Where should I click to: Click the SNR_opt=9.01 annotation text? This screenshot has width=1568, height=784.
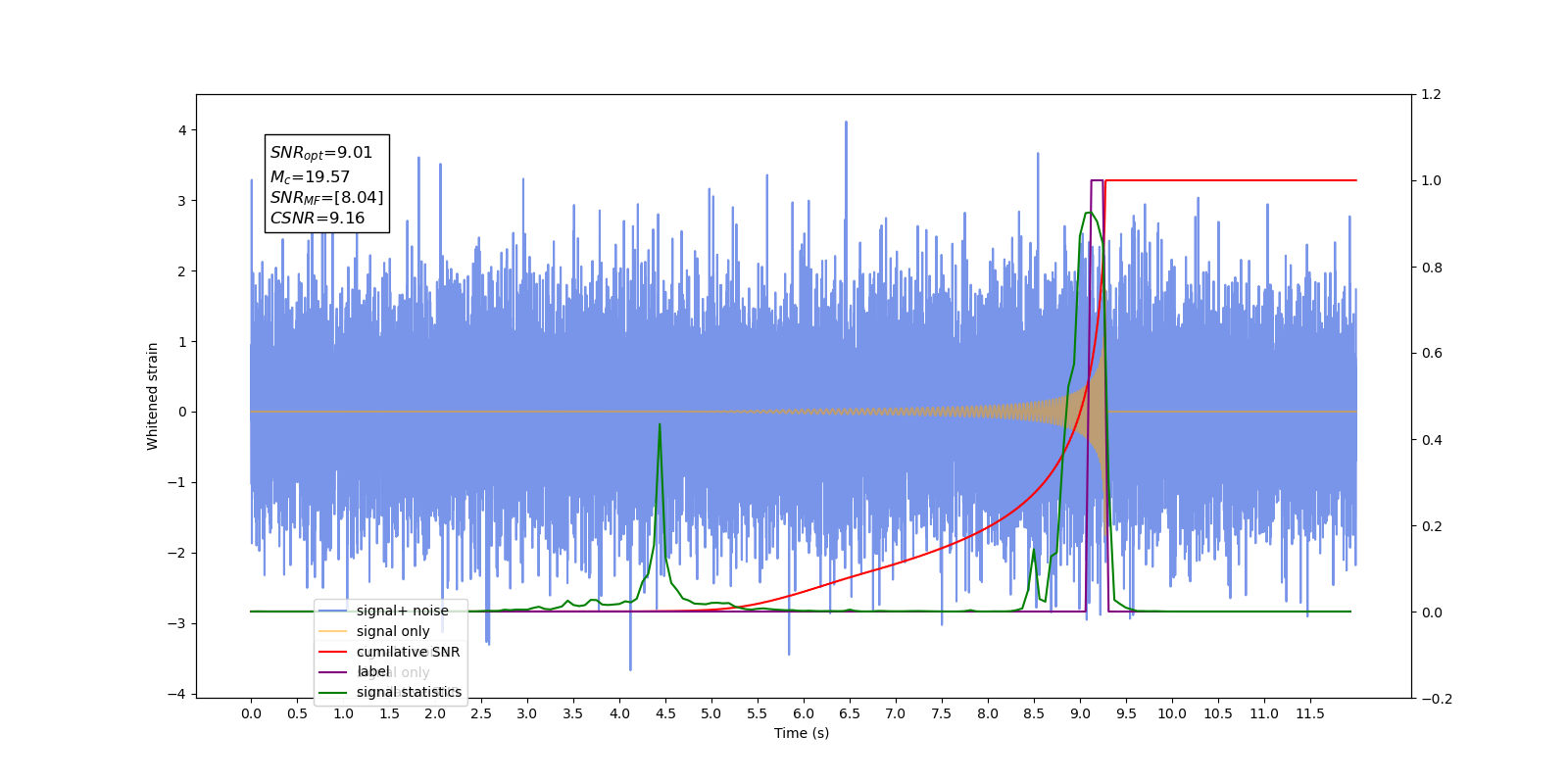pyautogui.click(x=321, y=153)
